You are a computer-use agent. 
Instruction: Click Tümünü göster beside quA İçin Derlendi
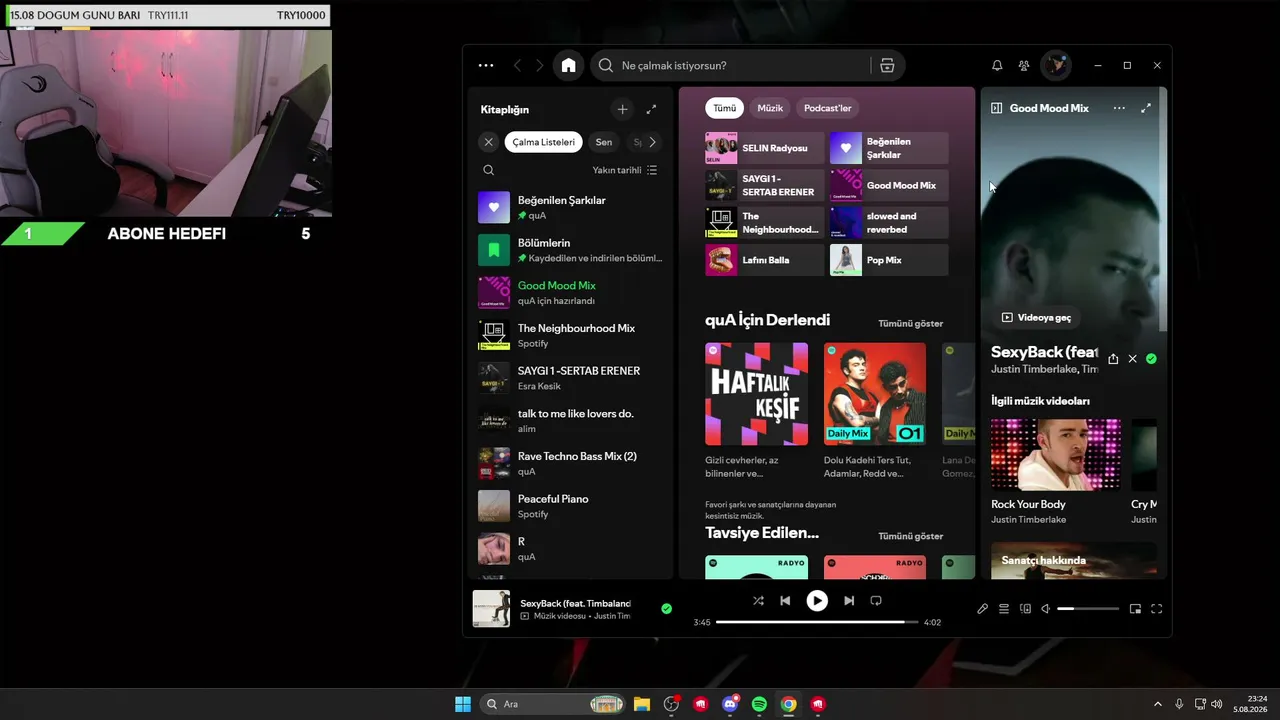click(x=910, y=323)
